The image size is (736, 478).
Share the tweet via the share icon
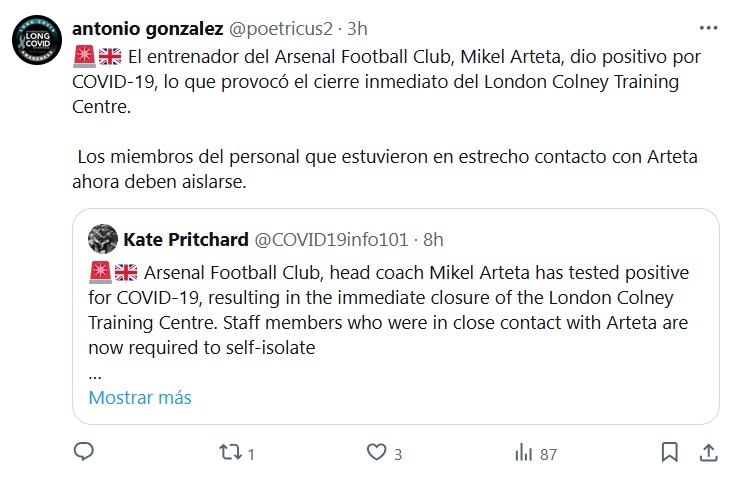tap(708, 452)
